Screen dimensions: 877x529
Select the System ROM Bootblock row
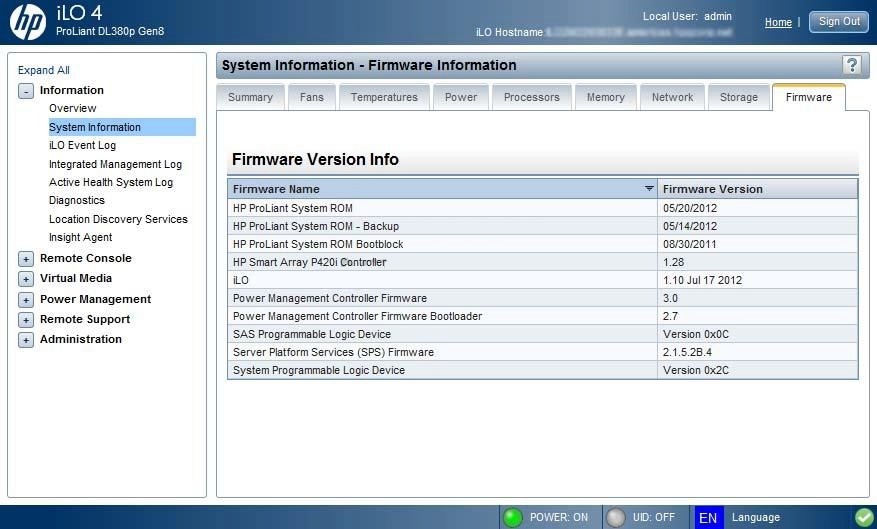pos(543,244)
